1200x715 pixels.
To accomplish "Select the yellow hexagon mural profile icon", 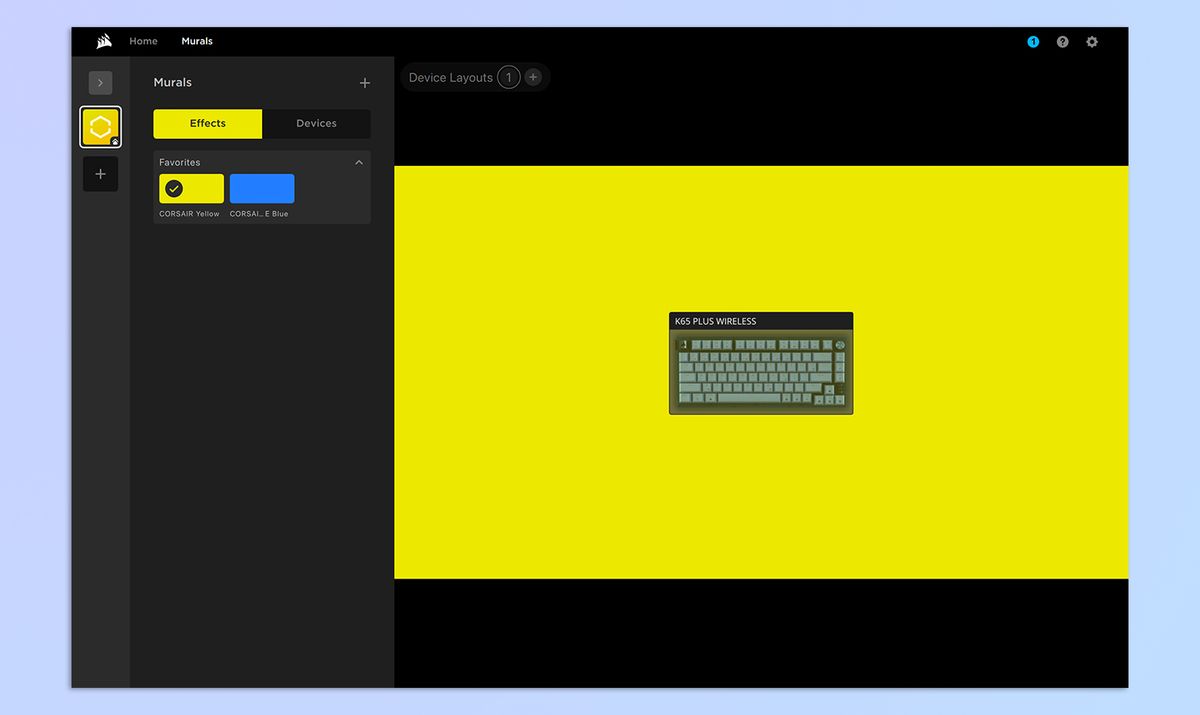I will [100, 128].
